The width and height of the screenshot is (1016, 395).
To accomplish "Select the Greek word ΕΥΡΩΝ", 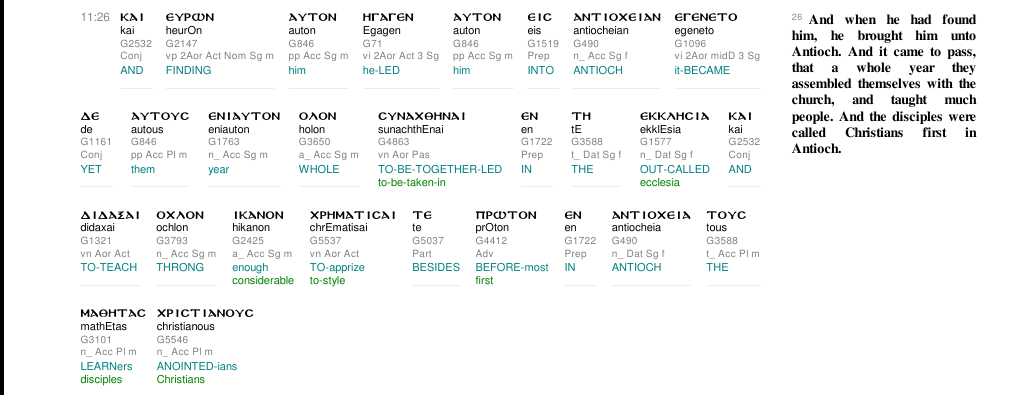I will click(190, 17).
